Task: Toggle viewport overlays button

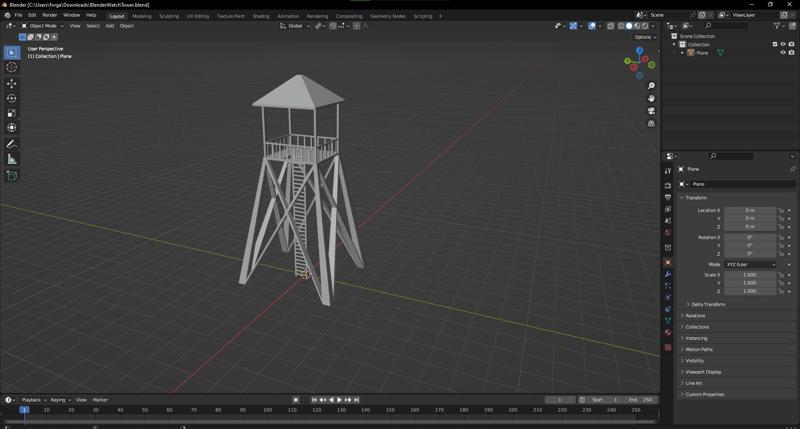Action: pyautogui.click(x=592, y=26)
